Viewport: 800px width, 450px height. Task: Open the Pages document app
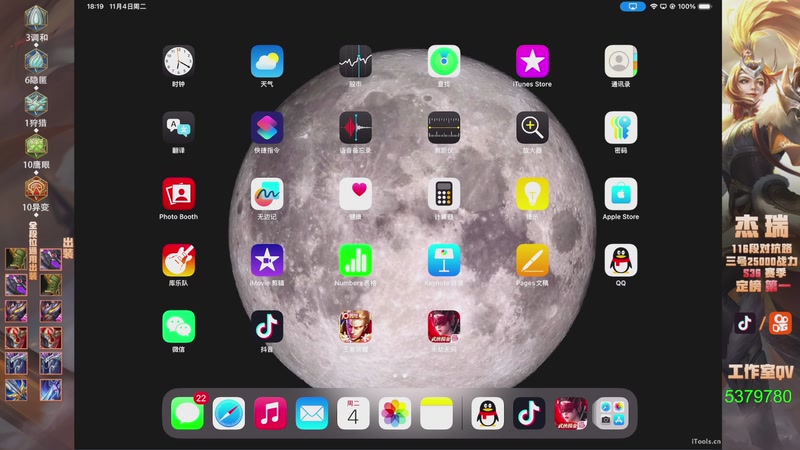point(532,260)
